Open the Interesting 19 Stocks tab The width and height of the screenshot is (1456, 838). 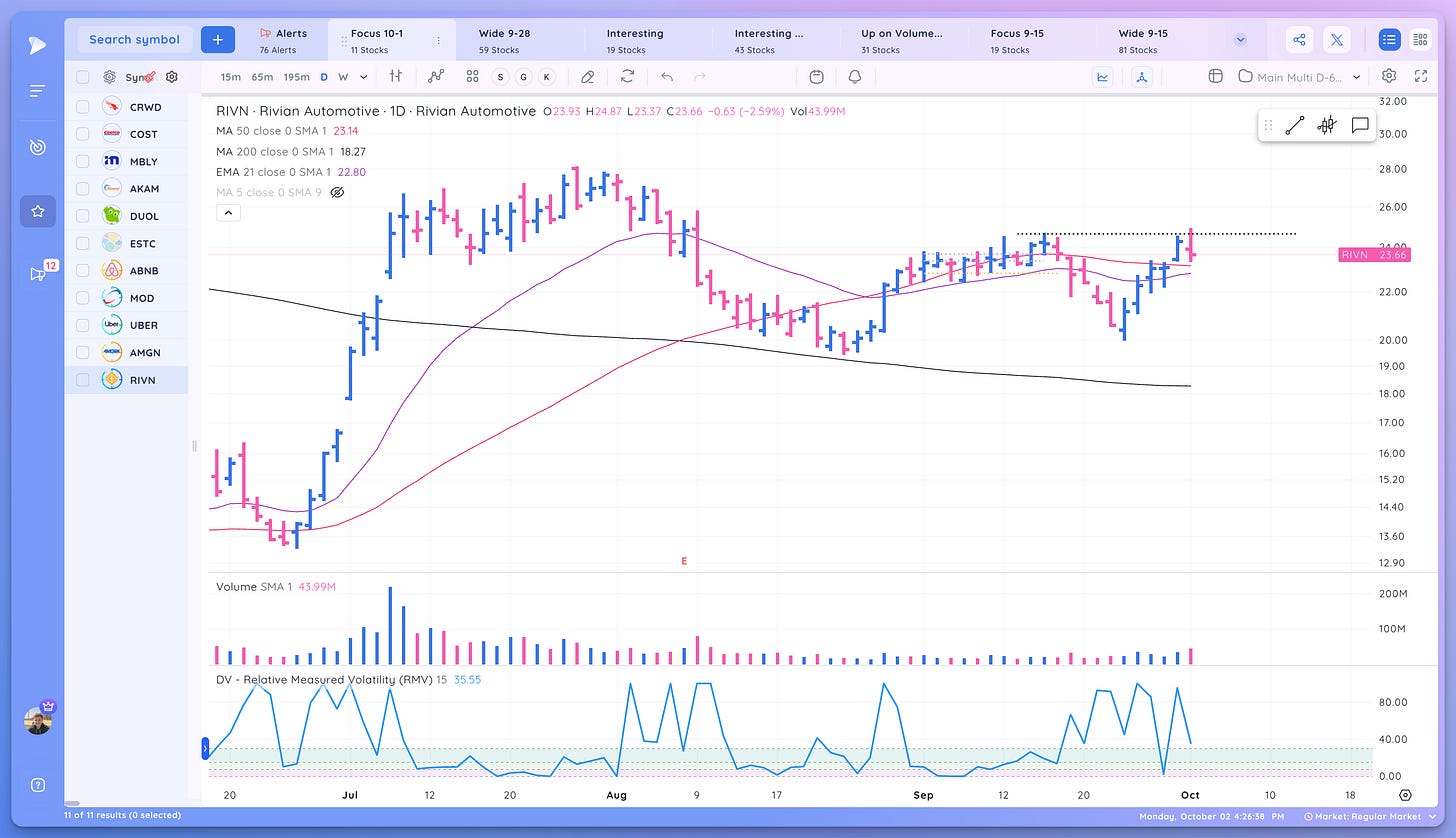click(647, 40)
